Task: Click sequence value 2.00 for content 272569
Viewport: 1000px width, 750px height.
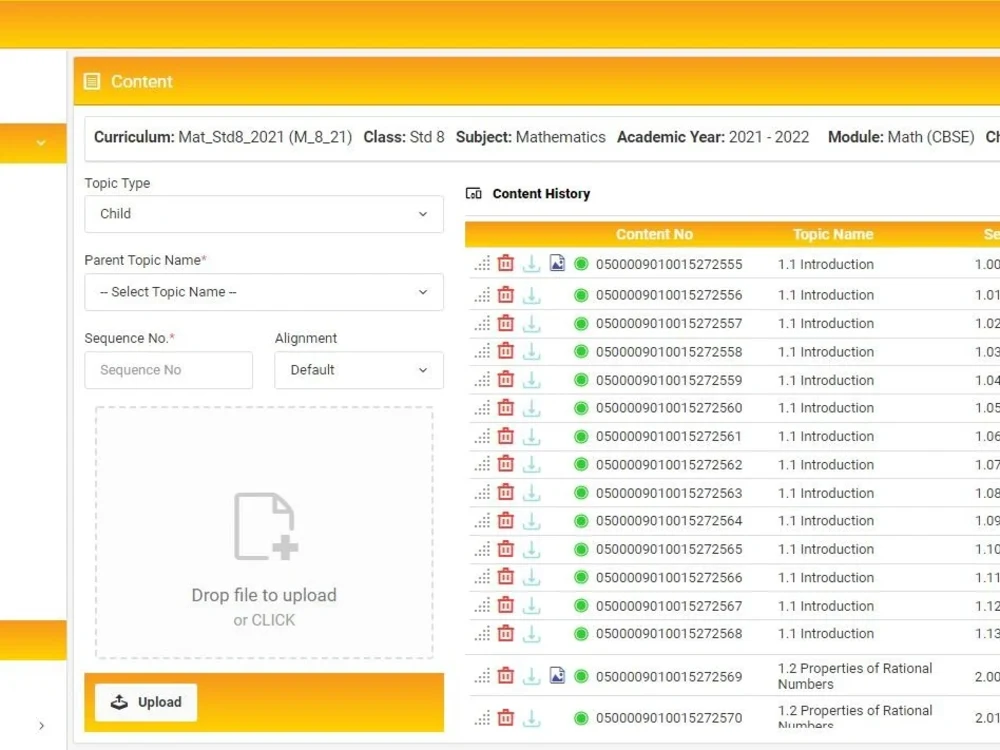Action: point(987,677)
